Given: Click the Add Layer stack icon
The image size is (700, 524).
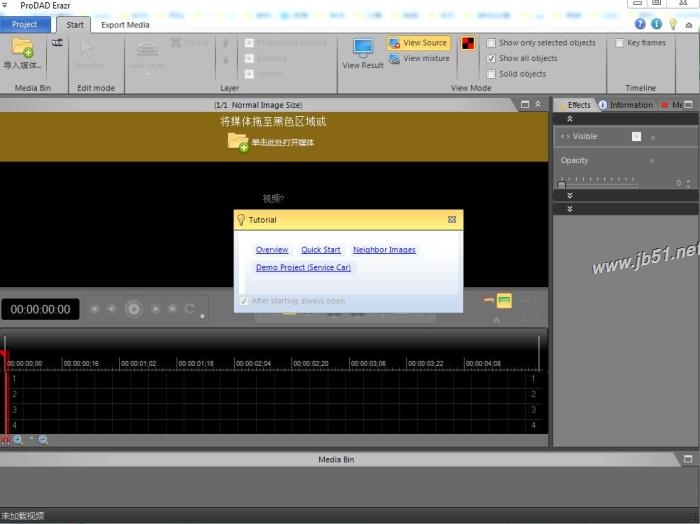Looking at the screenshot, I should [x=147, y=49].
